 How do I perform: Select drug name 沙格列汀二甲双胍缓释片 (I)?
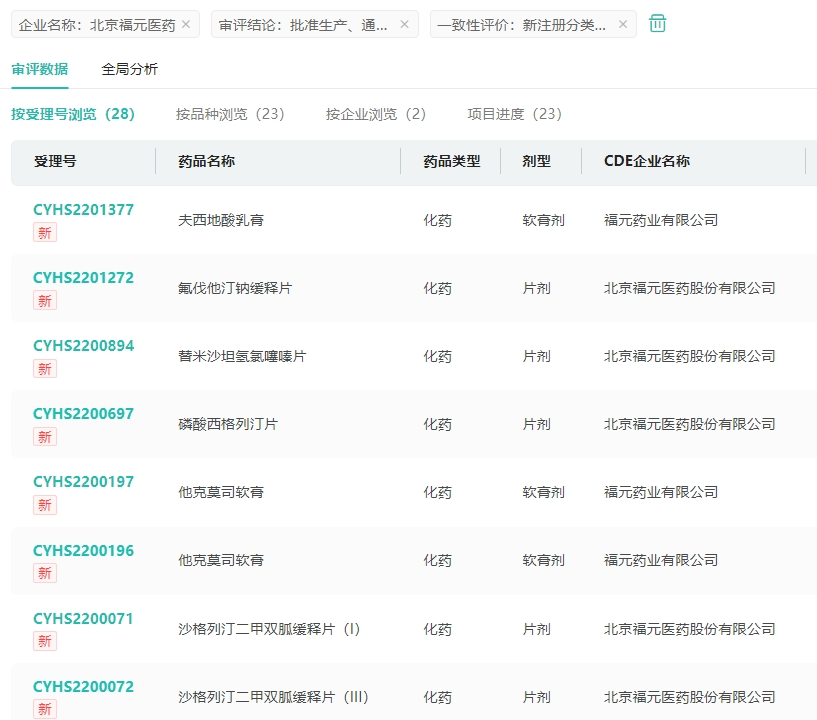click(269, 629)
